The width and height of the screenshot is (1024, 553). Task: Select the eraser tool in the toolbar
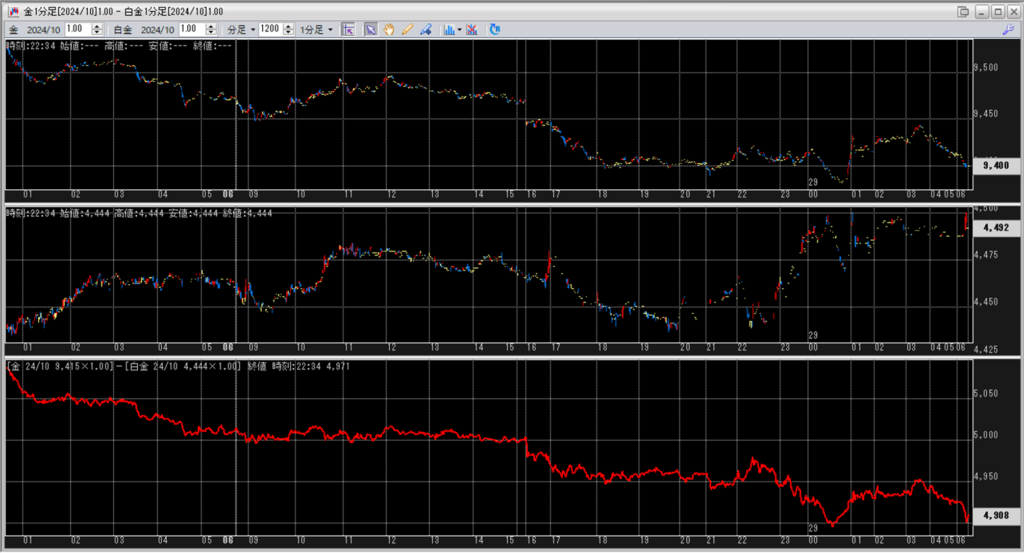tap(426, 29)
